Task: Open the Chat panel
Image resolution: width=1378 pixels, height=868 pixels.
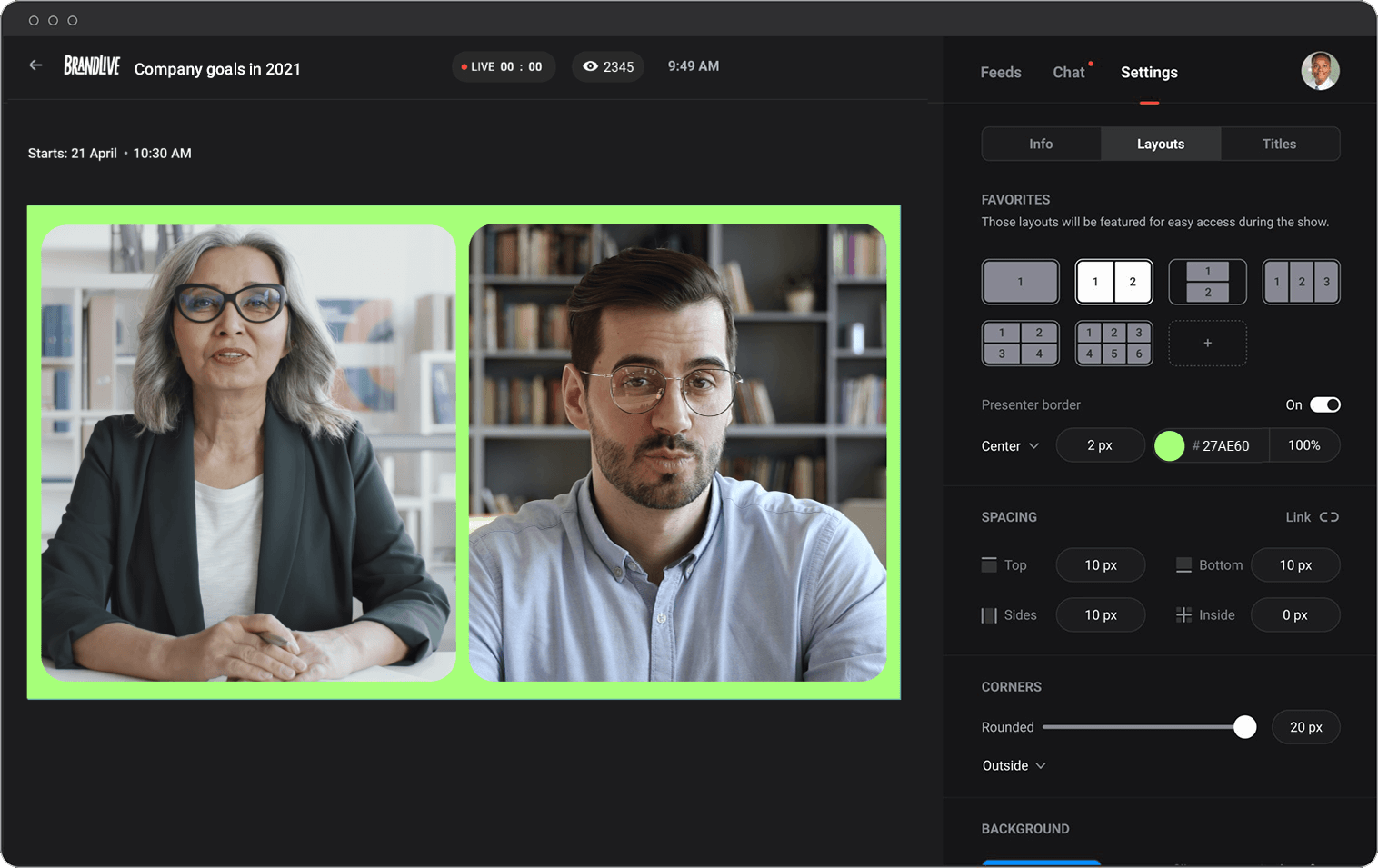Action: click(1068, 72)
